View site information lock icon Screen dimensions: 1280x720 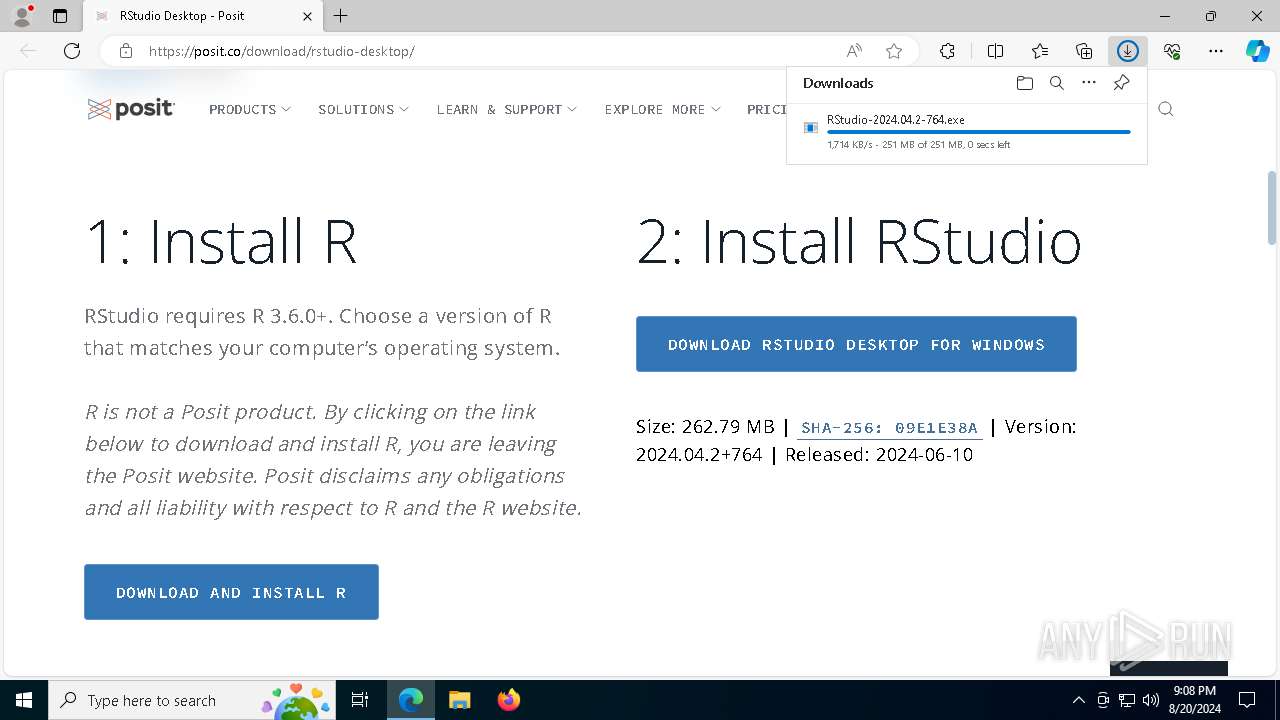(126, 51)
